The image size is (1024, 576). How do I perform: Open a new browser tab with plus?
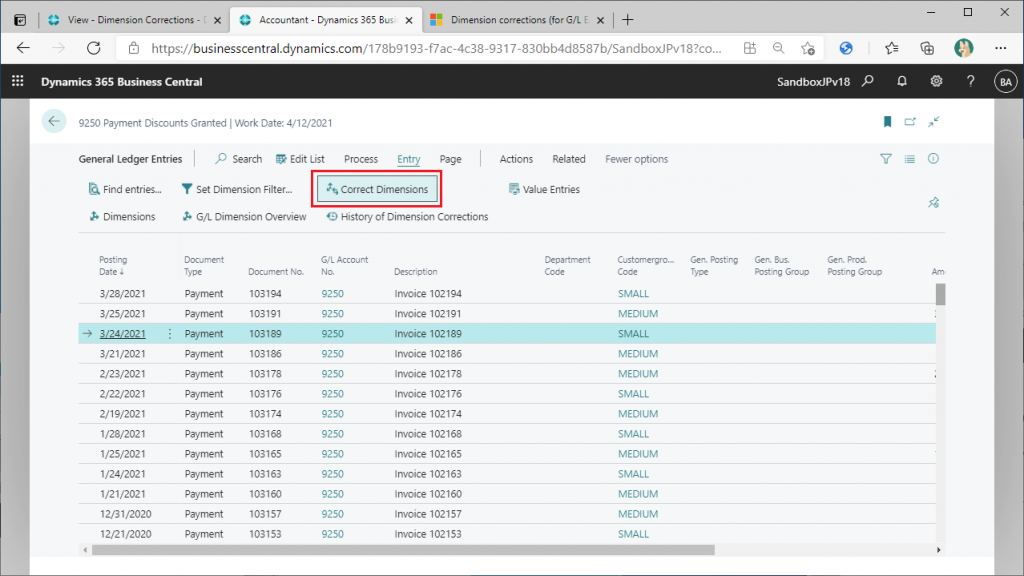click(x=628, y=20)
